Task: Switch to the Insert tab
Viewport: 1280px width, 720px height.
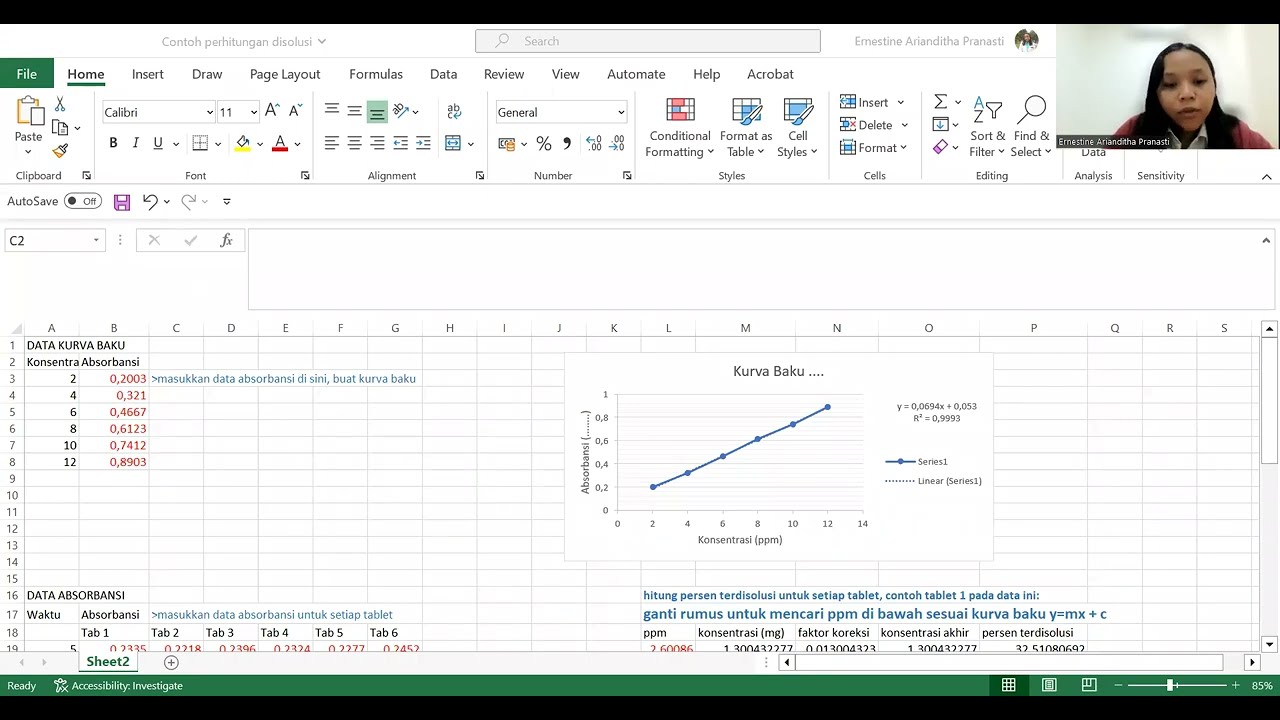Action: coord(148,74)
